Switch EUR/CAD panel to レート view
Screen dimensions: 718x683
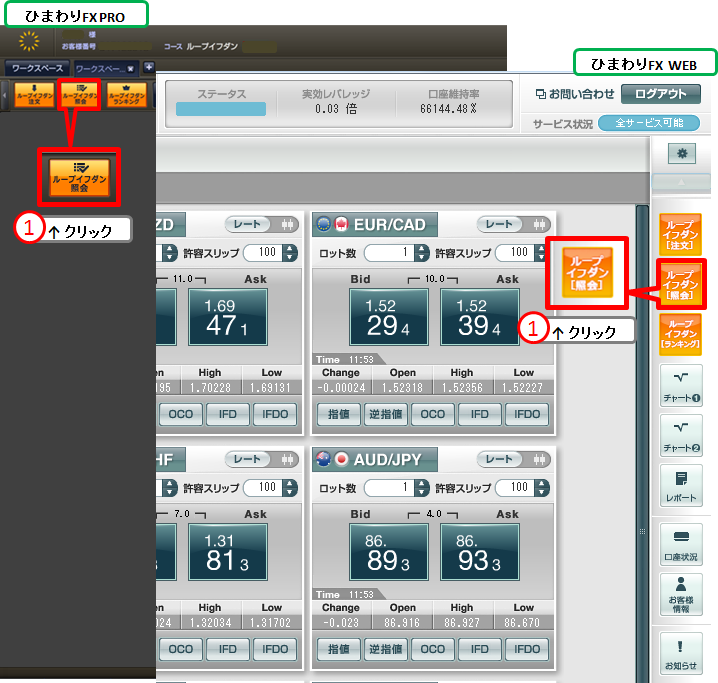click(x=499, y=224)
